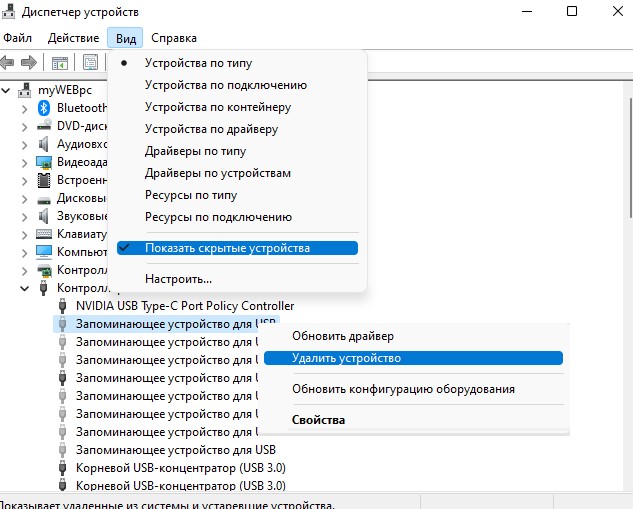Expand the Bluetooth category
The width and height of the screenshot is (633, 509).
pos(25,109)
